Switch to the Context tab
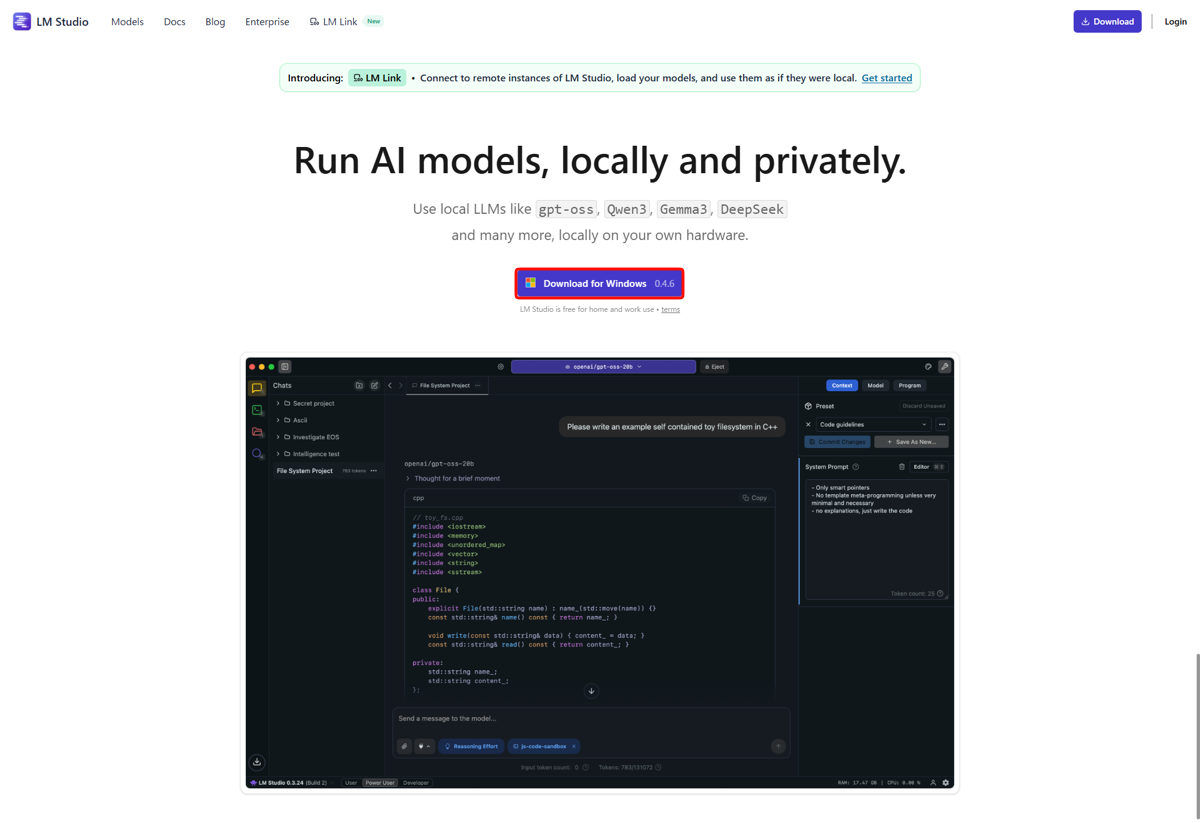The image size is (1200, 823). click(x=842, y=385)
